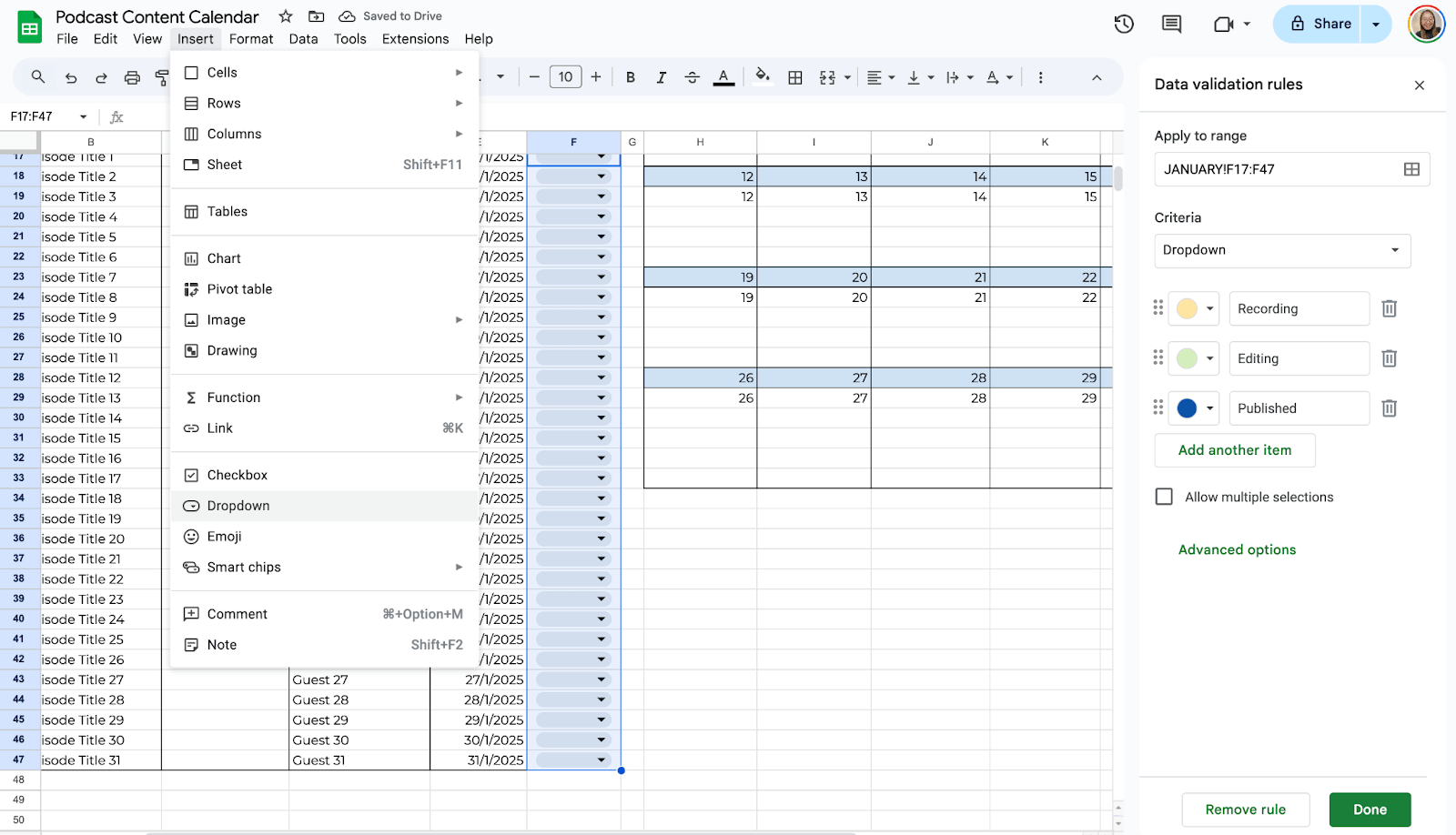Search the menus with the magnifier icon

click(37, 76)
